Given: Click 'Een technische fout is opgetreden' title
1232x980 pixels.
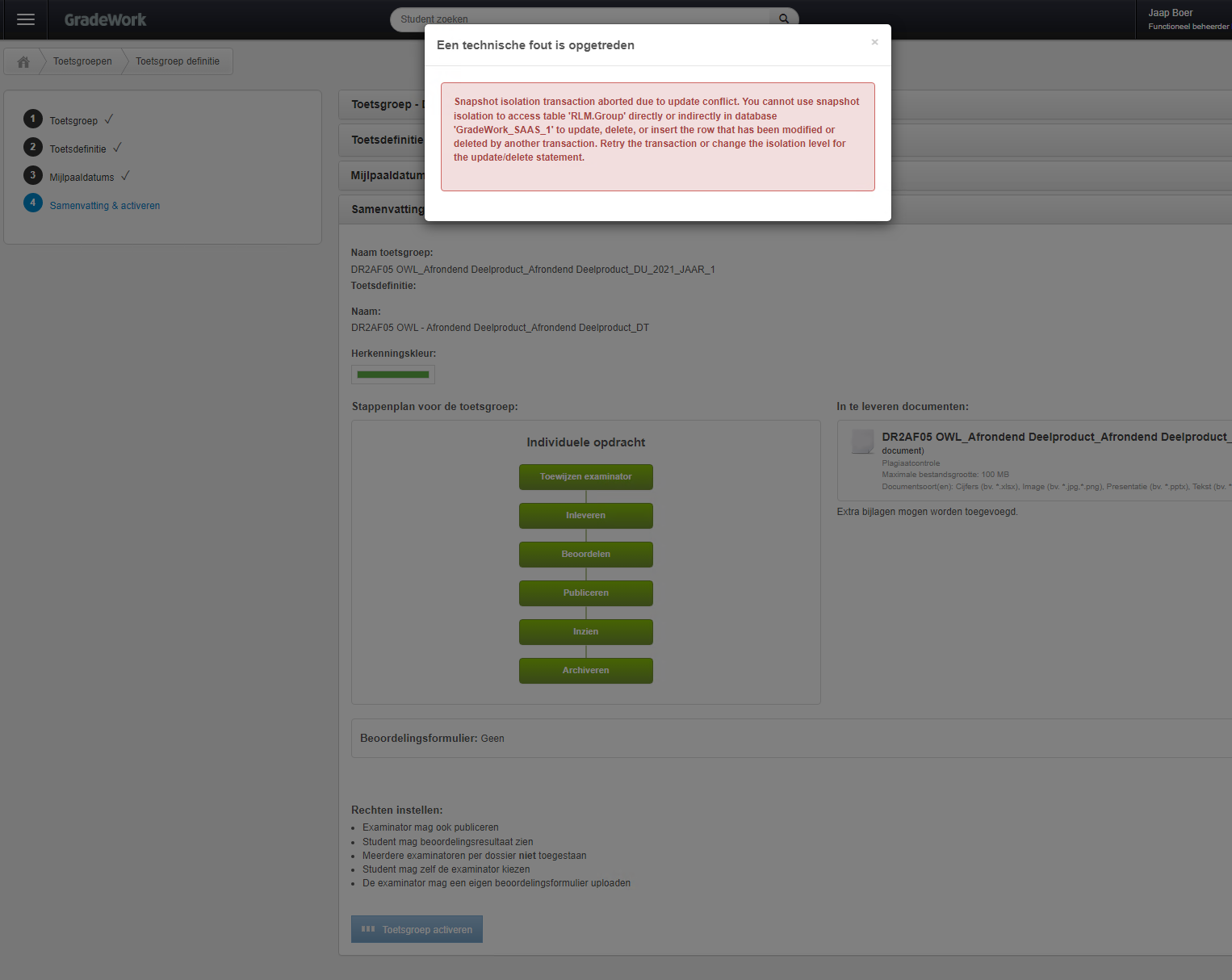Looking at the screenshot, I should (535, 45).
